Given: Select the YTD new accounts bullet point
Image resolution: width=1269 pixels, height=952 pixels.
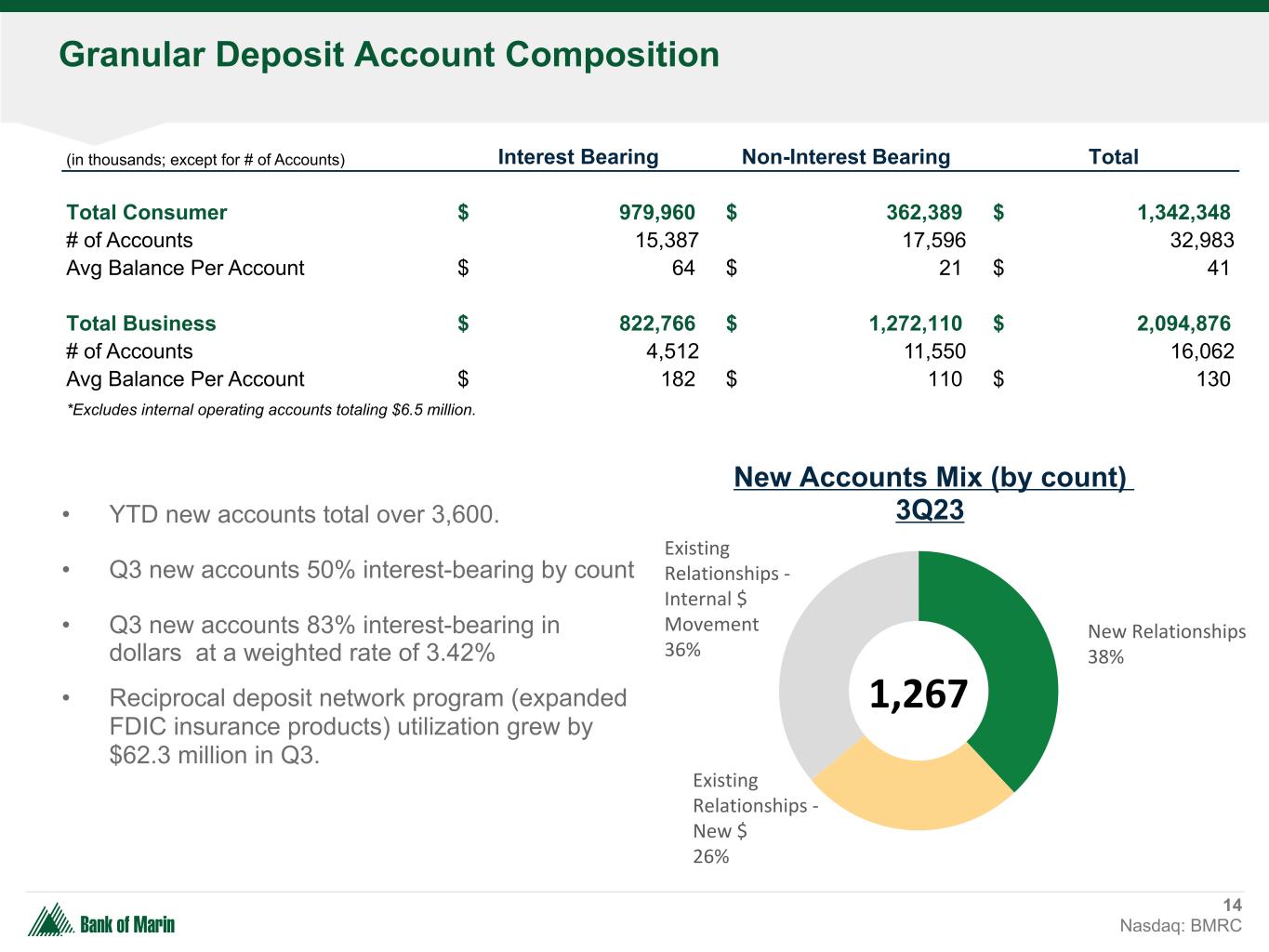Looking at the screenshot, I should coord(304,514).
